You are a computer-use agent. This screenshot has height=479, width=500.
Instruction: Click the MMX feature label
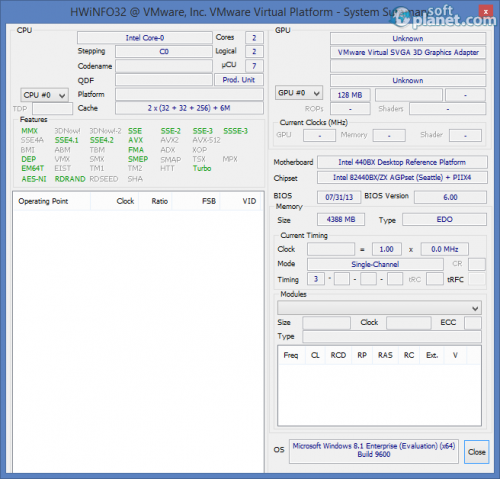(x=29, y=131)
